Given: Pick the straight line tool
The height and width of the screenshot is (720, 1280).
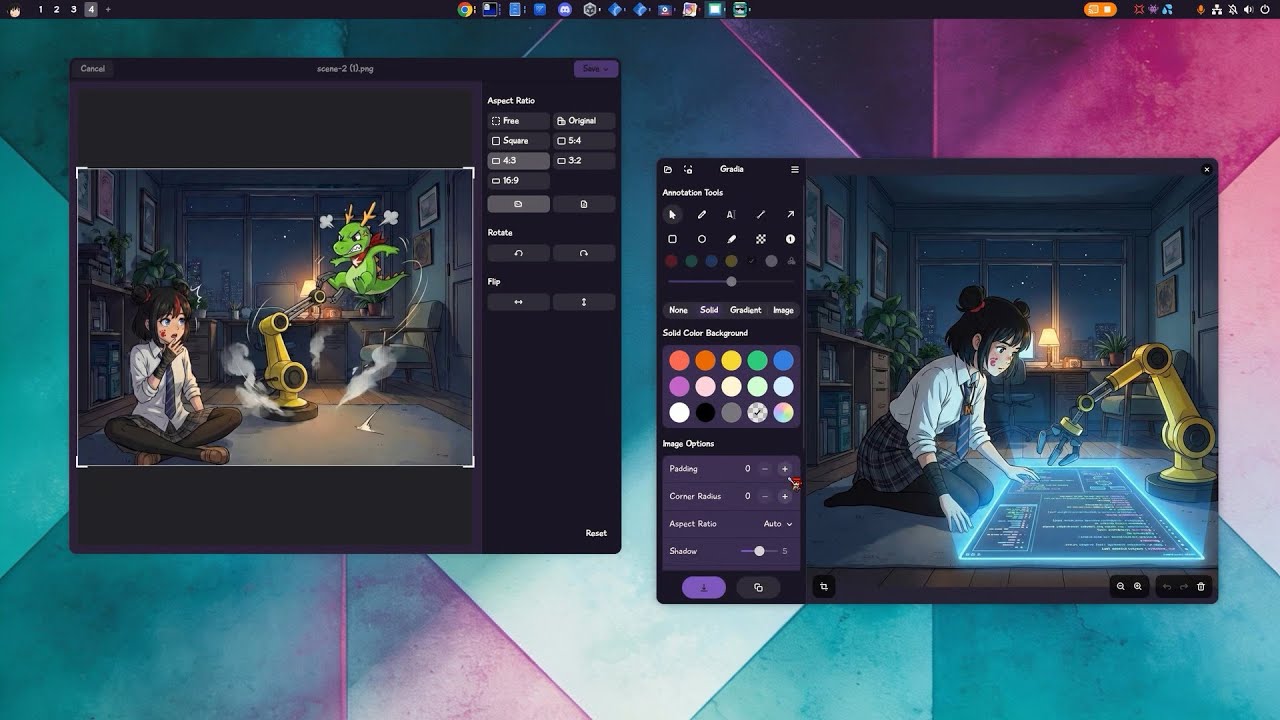Looking at the screenshot, I should [x=761, y=214].
